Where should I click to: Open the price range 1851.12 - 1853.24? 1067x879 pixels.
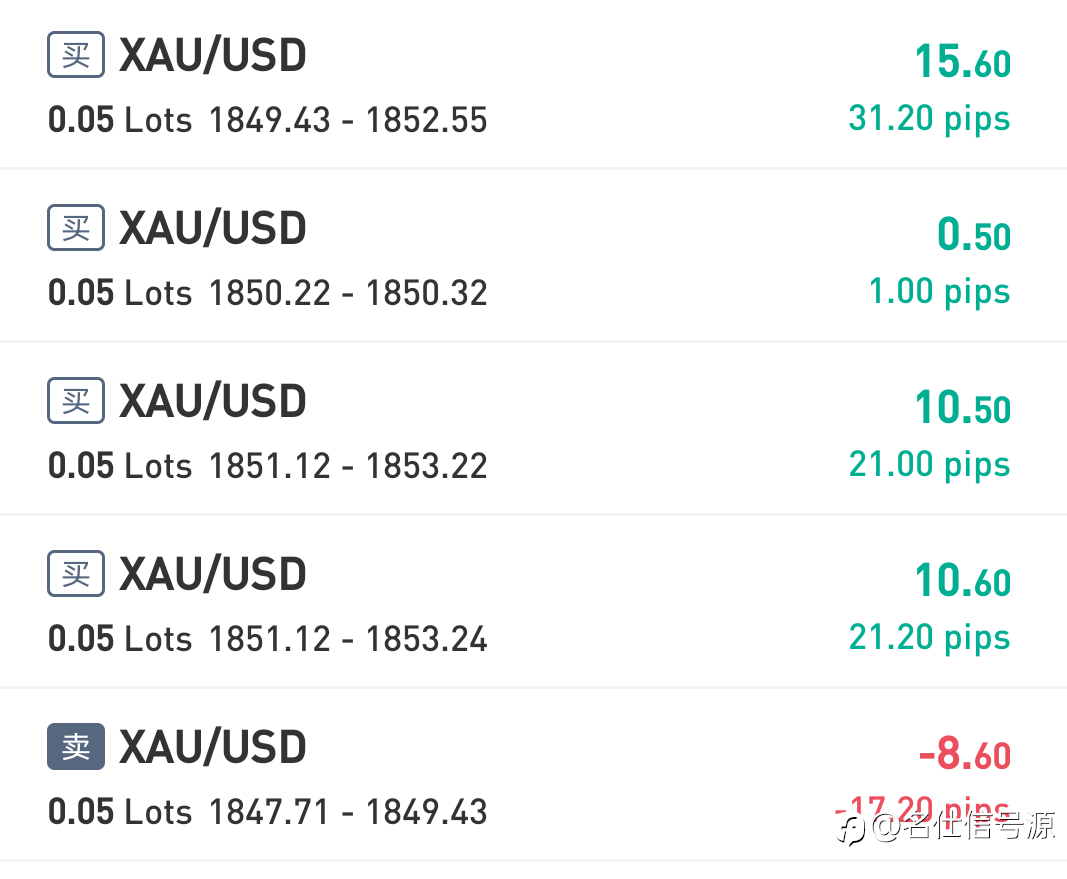click(x=348, y=640)
